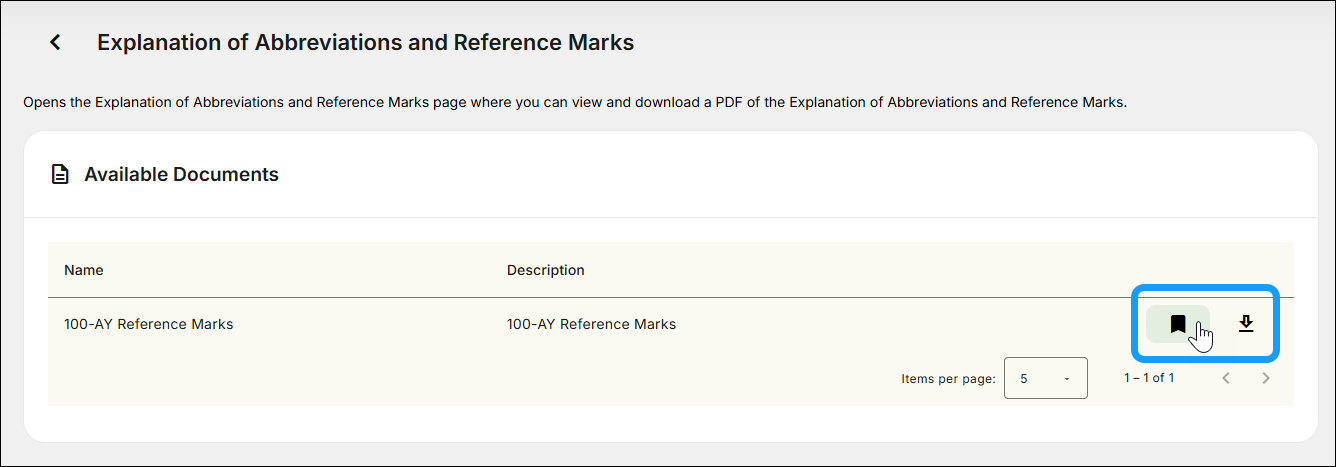Go to the next page of documents
The width and height of the screenshot is (1336, 467).
pos(1266,378)
